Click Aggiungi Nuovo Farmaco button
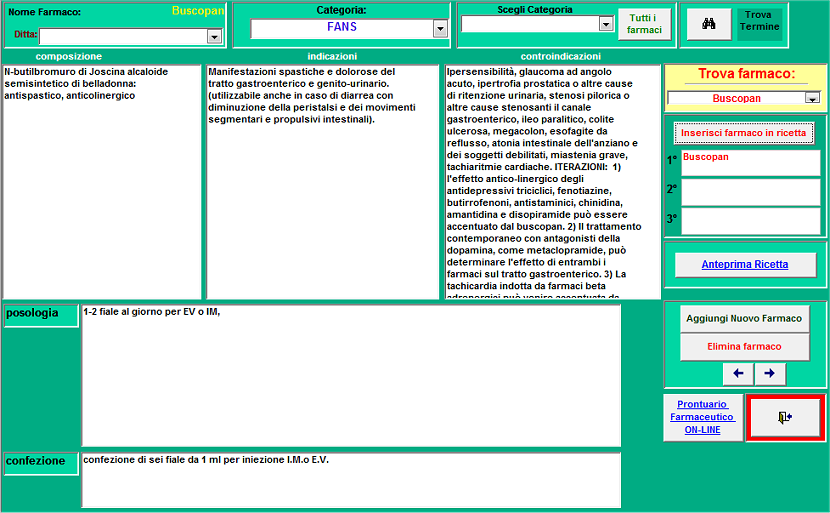The image size is (830, 513). click(x=744, y=319)
